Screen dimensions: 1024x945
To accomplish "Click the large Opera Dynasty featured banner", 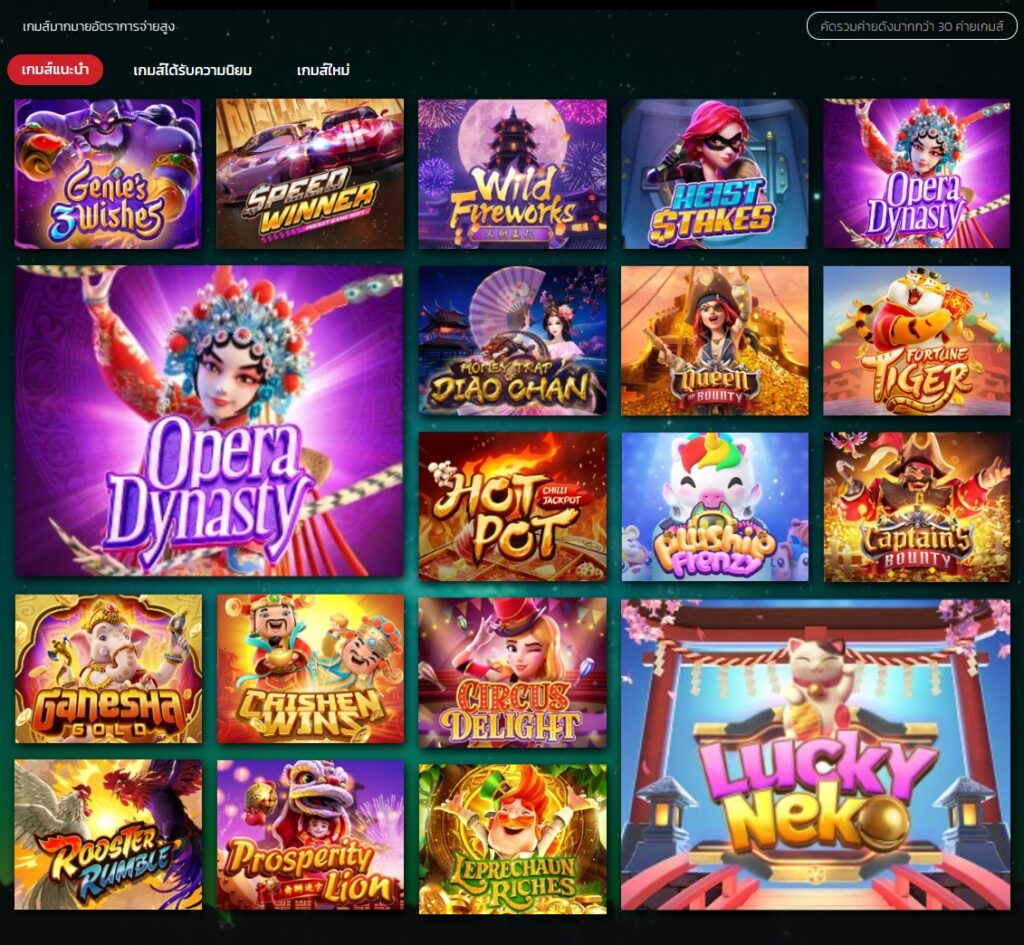I will coord(209,421).
